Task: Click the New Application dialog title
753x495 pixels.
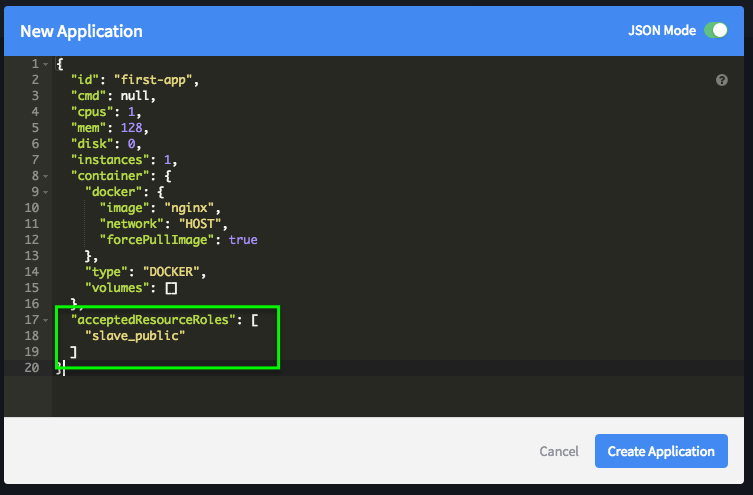Action: [81, 31]
